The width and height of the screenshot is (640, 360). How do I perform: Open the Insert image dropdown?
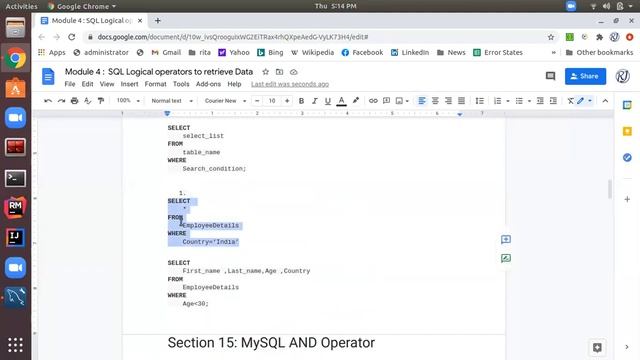[x=402, y=101]
